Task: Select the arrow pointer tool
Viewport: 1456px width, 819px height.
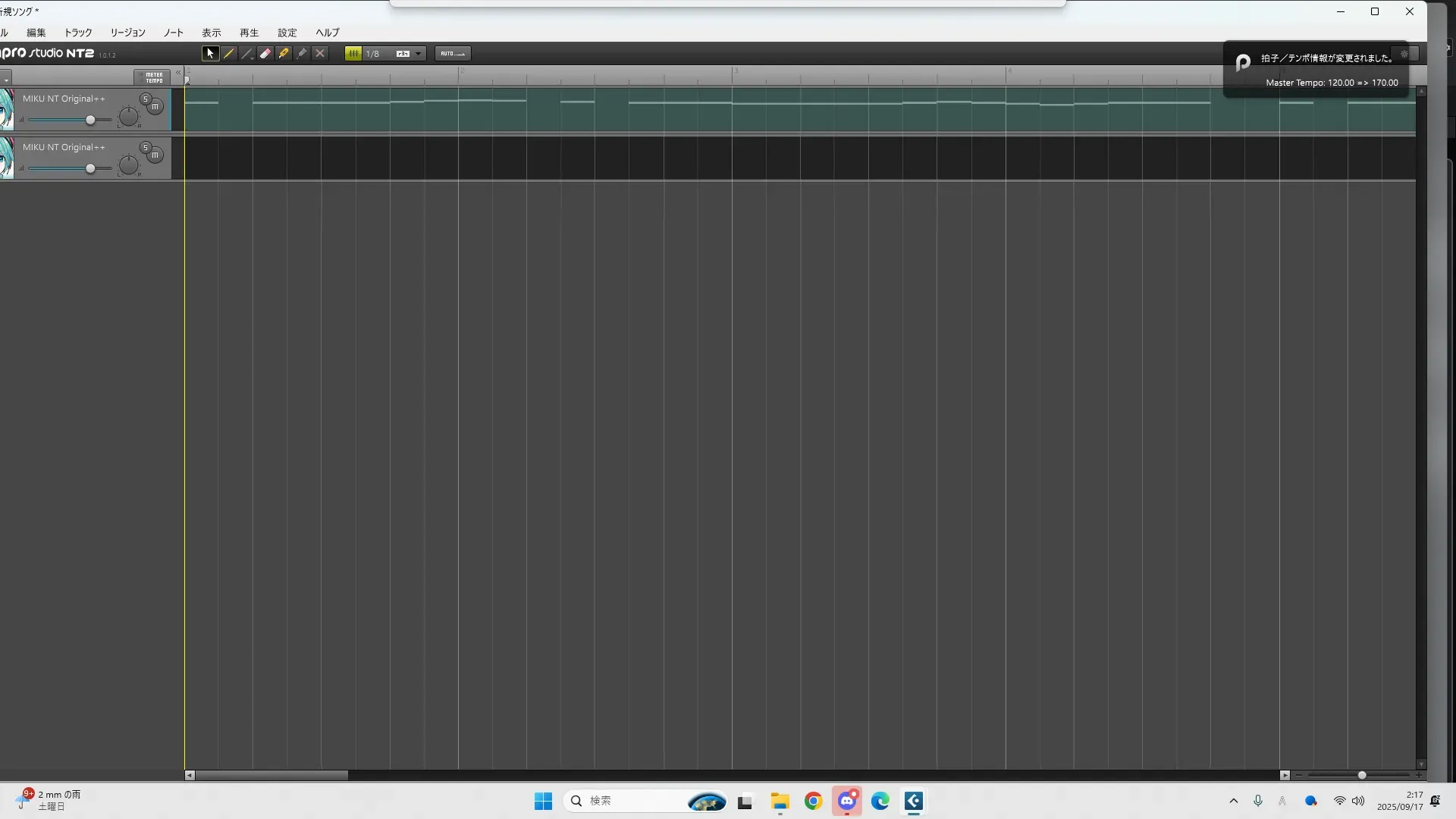Action: tap(210, 53)
